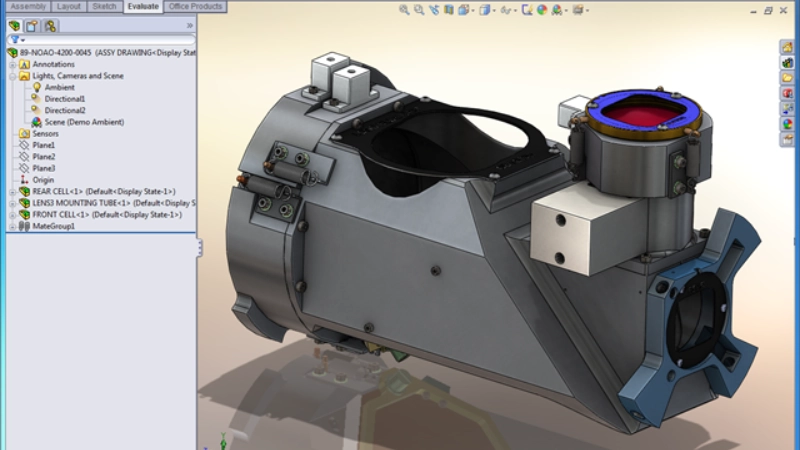Switch to the Assembly tab
This screenshot has height=450, width=800.
coord(27,6)
